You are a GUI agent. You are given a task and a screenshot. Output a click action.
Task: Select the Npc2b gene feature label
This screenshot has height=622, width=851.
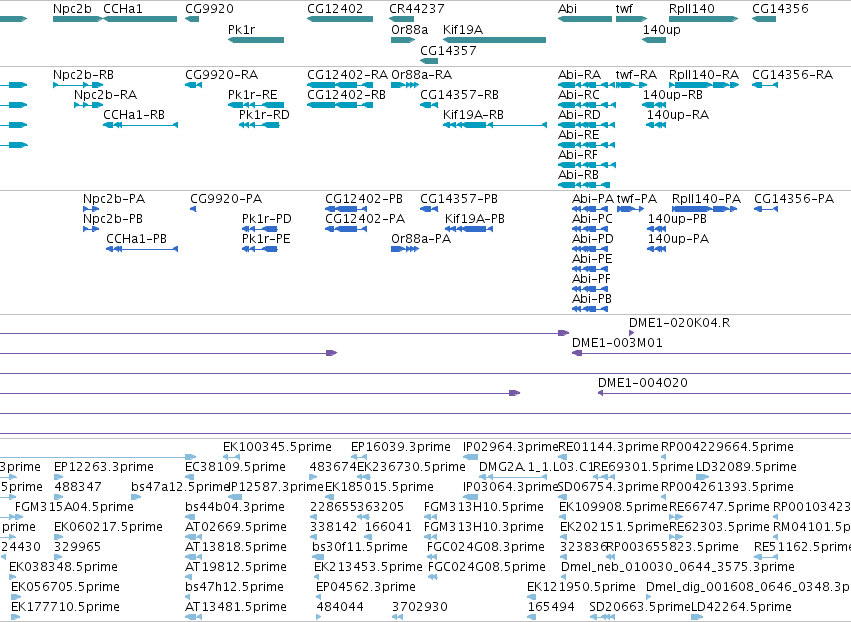tap(72, 9)
